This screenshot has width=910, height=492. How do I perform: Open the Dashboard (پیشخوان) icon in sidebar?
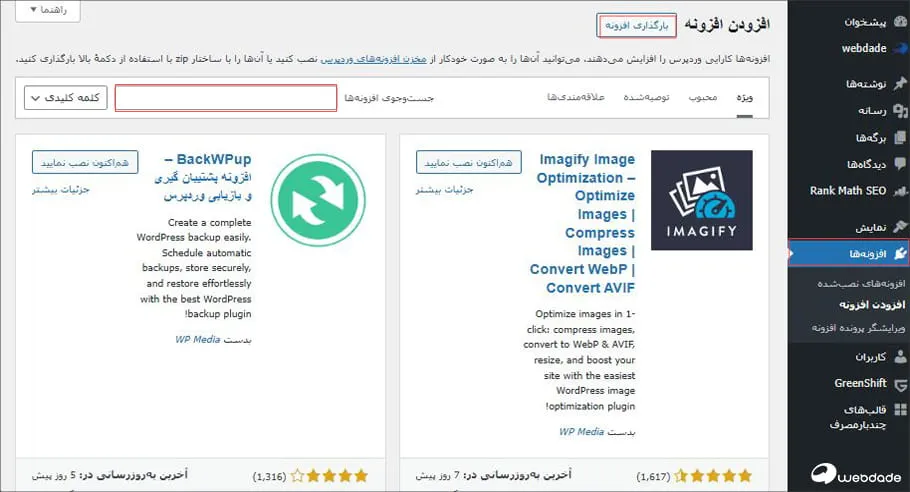click(x=900, y=21)
